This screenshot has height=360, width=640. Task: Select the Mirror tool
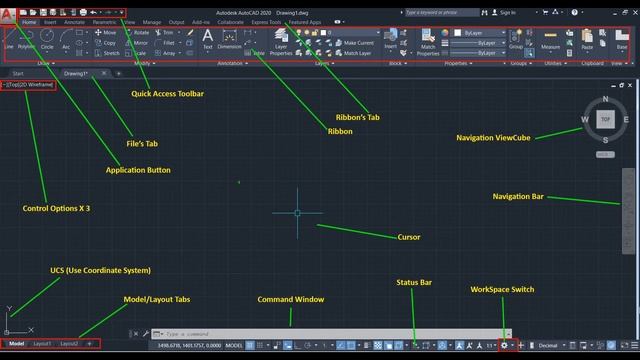coord(137,43)
